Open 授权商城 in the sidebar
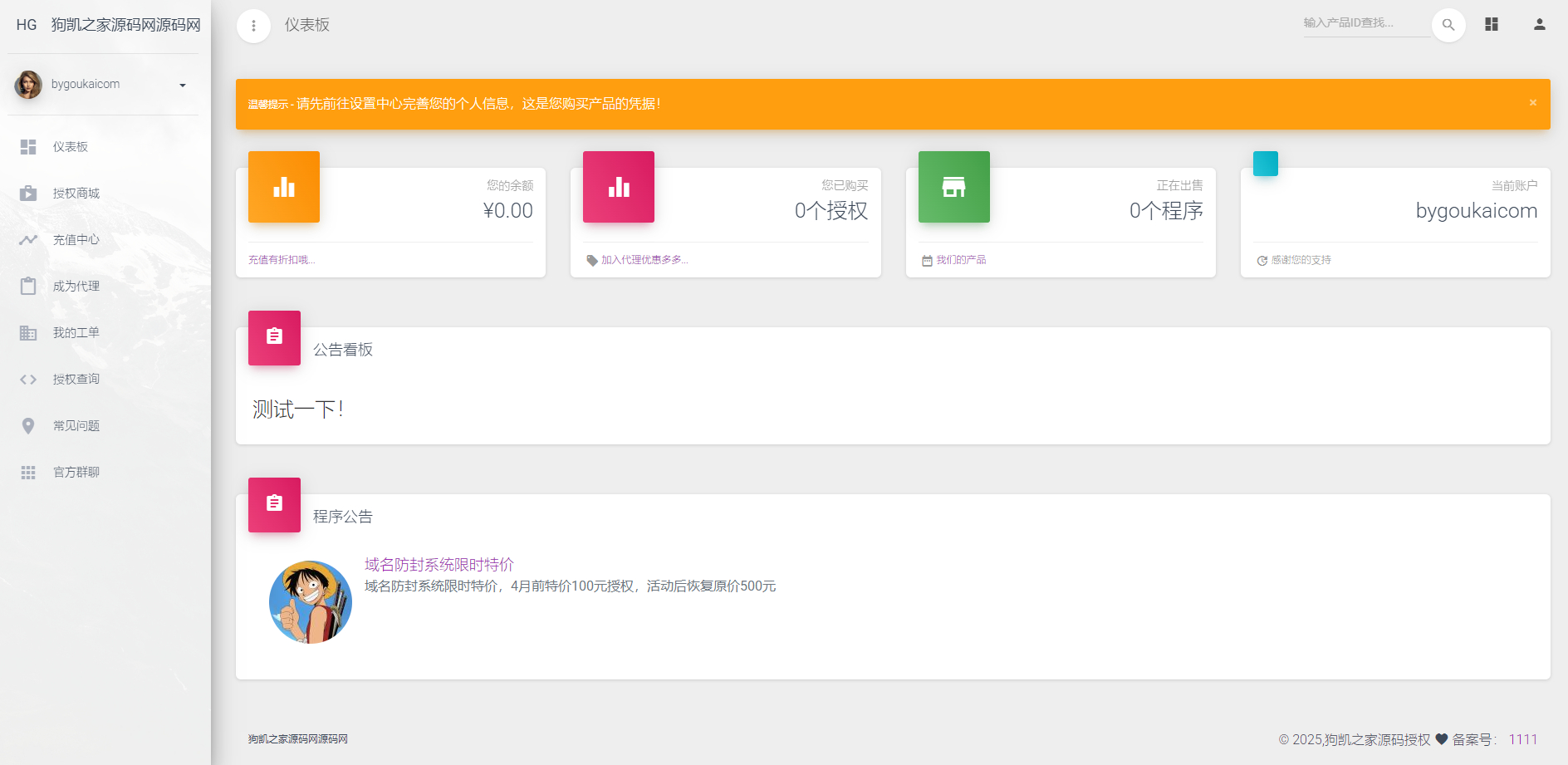This screenshot has height=765, width=1568. point(76,194)
